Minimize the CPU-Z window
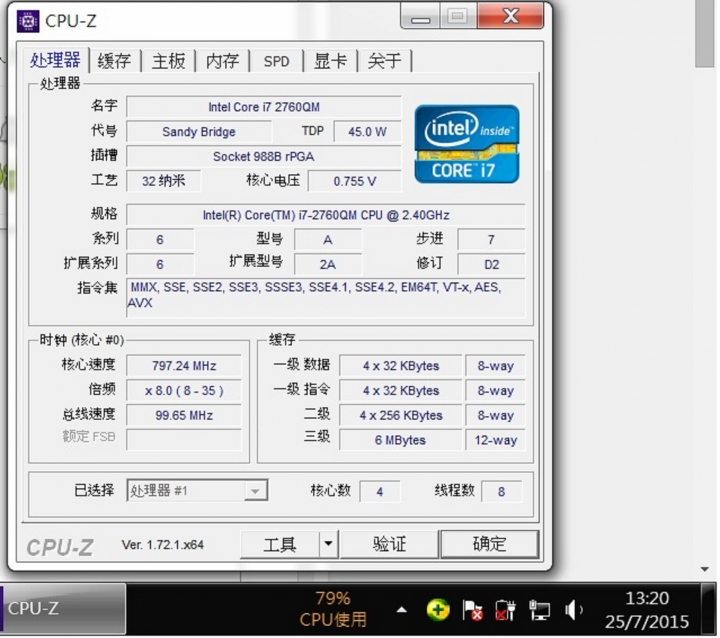Image resolution: width=720 pixels, height=638 pixels. [421, 17]
